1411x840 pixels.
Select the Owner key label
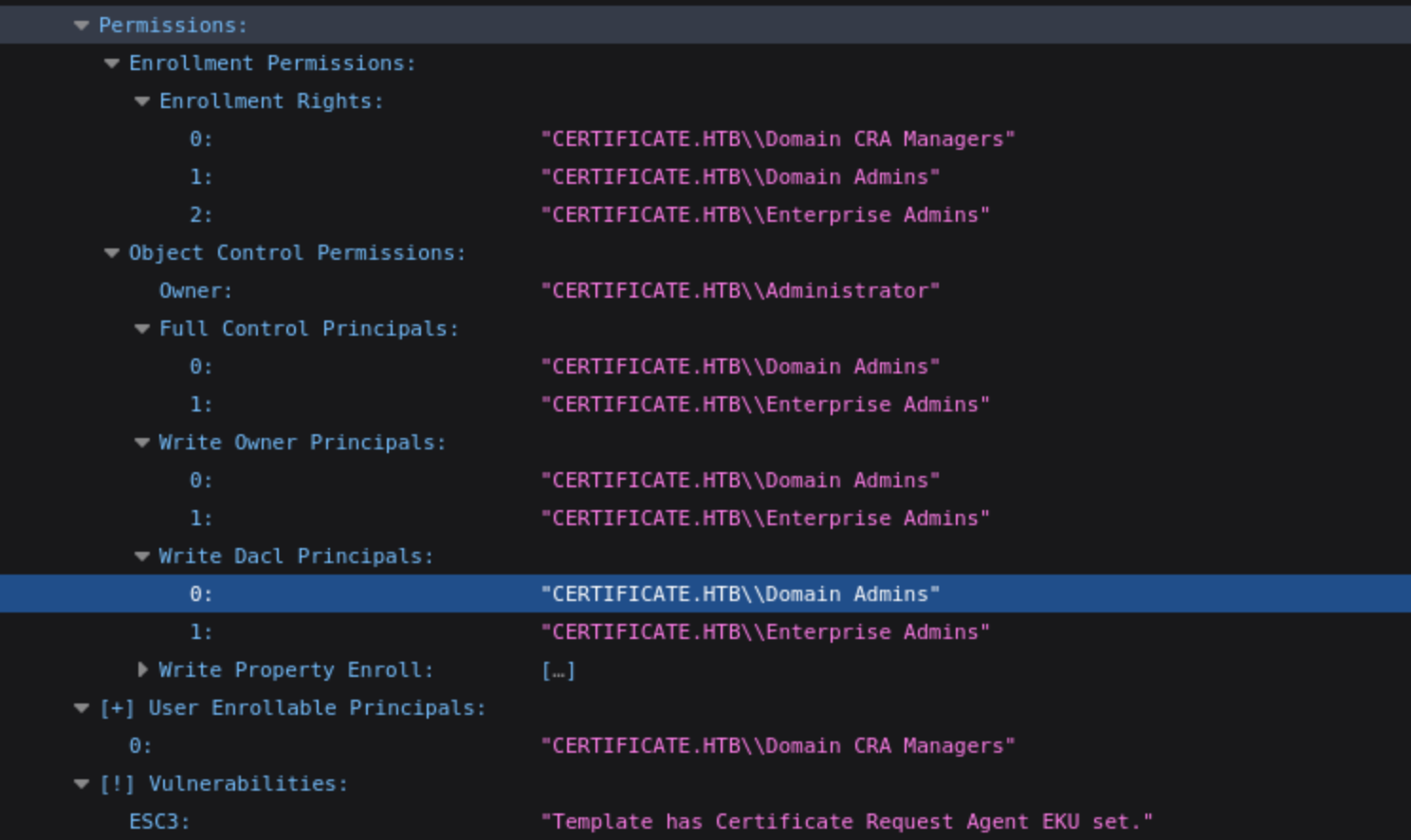pos(195,291)
